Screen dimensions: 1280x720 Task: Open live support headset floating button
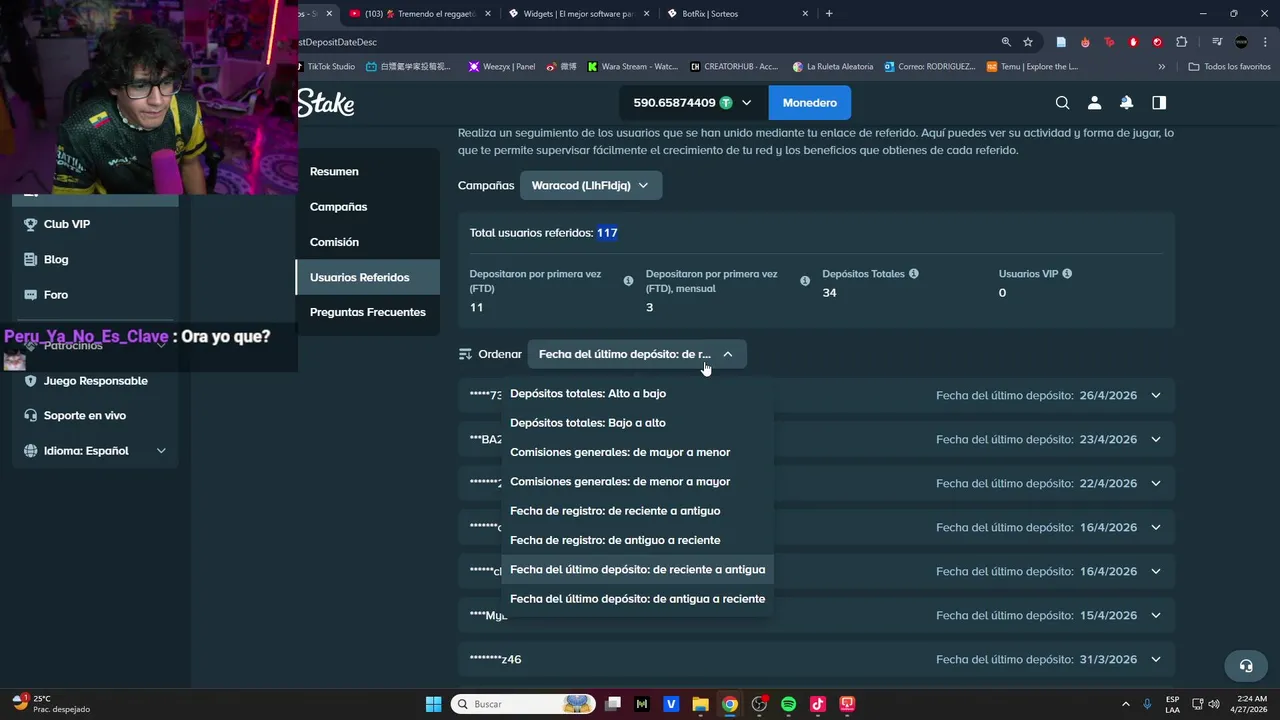tap(1246, 666)
